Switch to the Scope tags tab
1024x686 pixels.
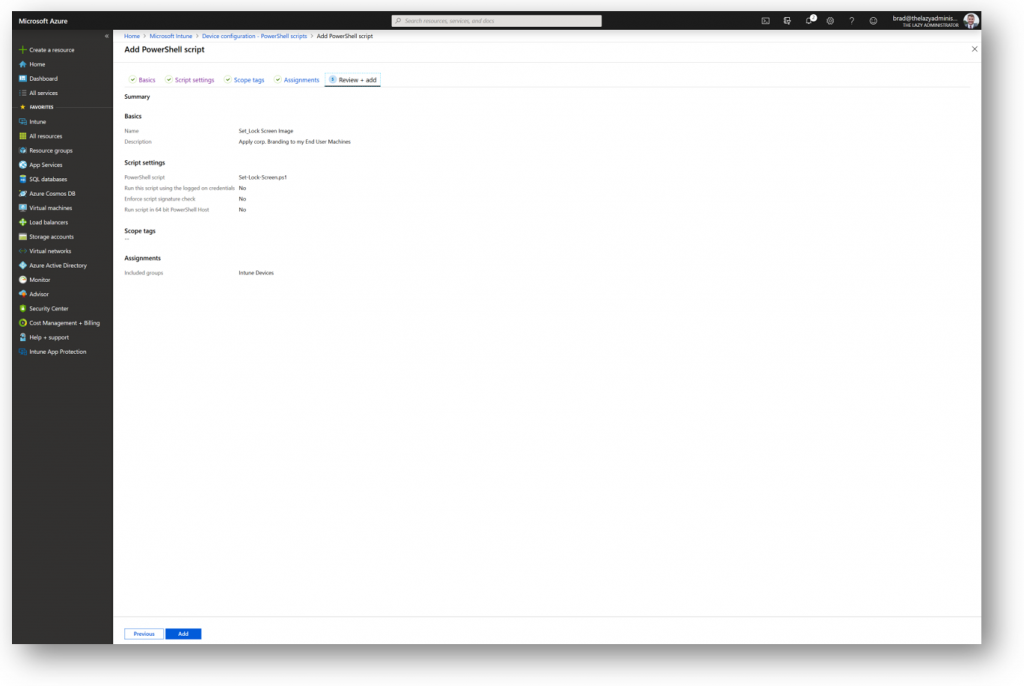[244, 80]
